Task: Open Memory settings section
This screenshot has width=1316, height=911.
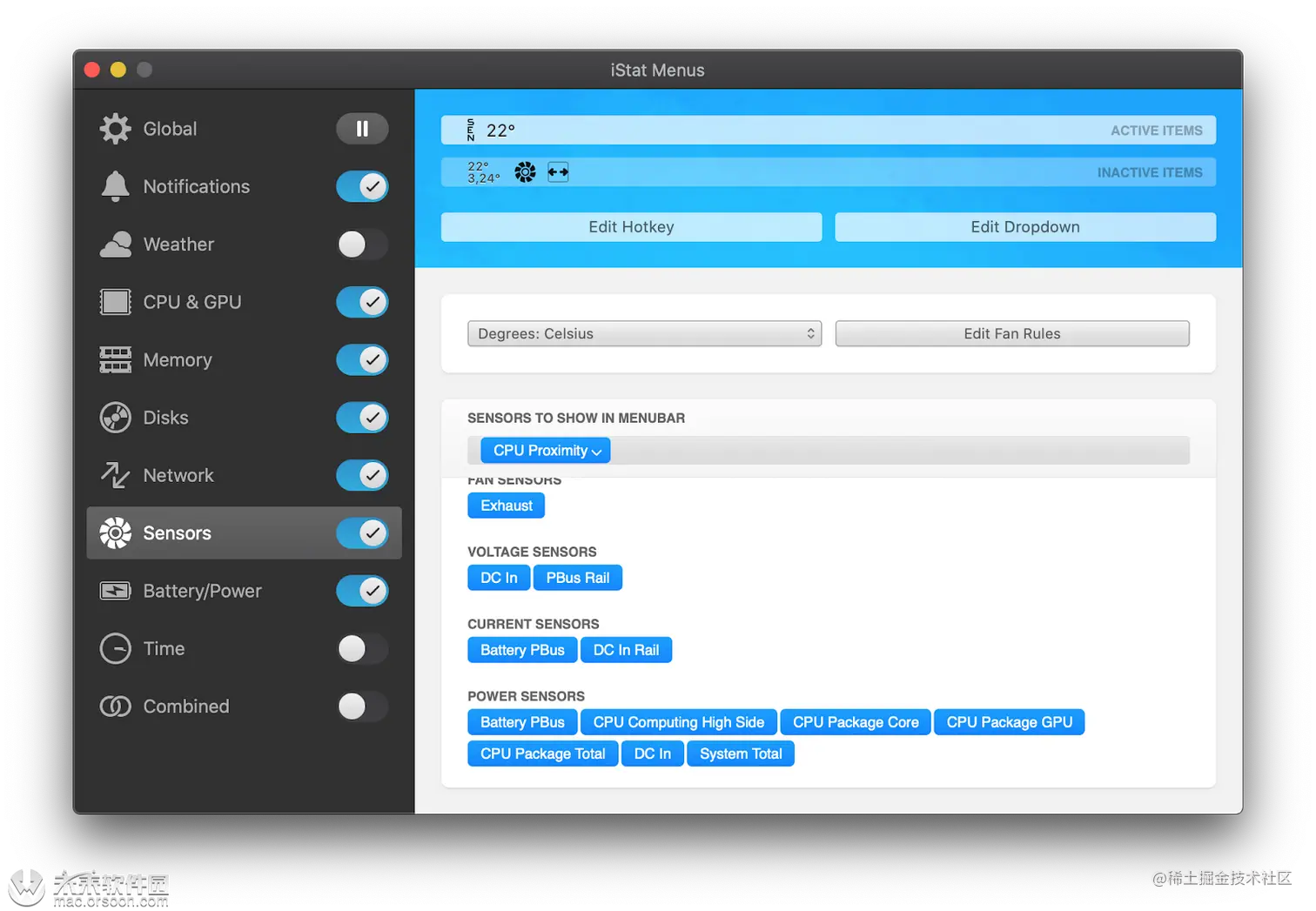Action: (x=244, y=359)
